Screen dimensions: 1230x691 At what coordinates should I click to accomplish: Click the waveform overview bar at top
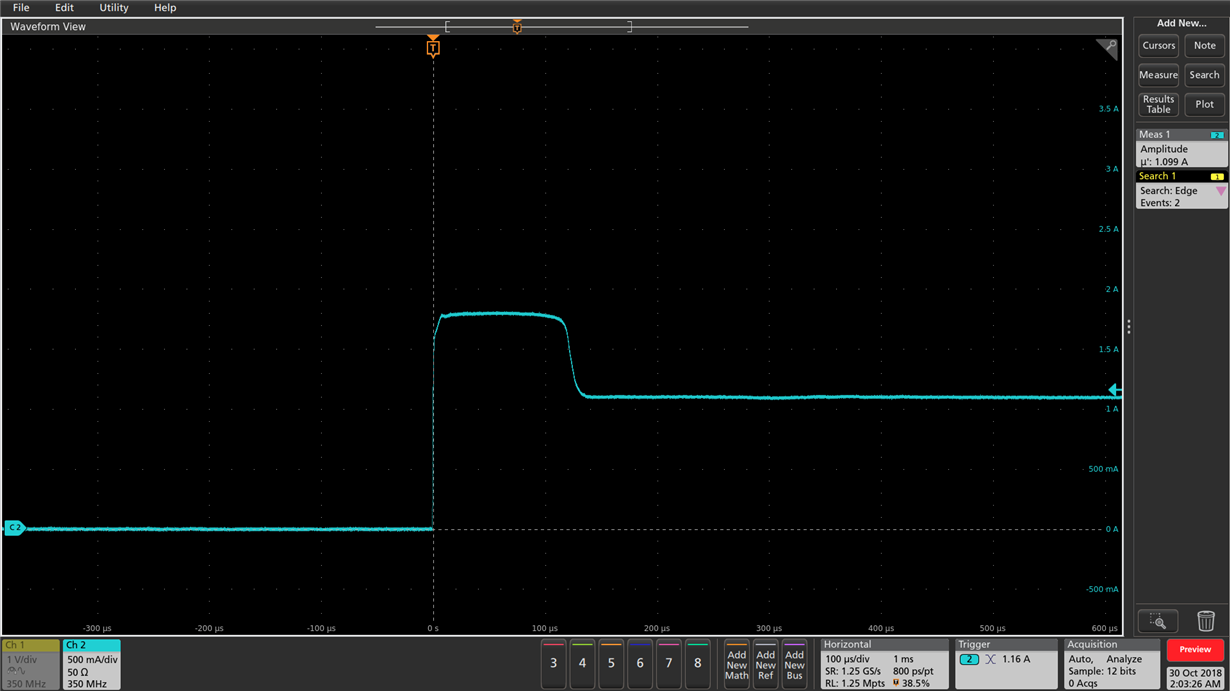pos(562,27)
